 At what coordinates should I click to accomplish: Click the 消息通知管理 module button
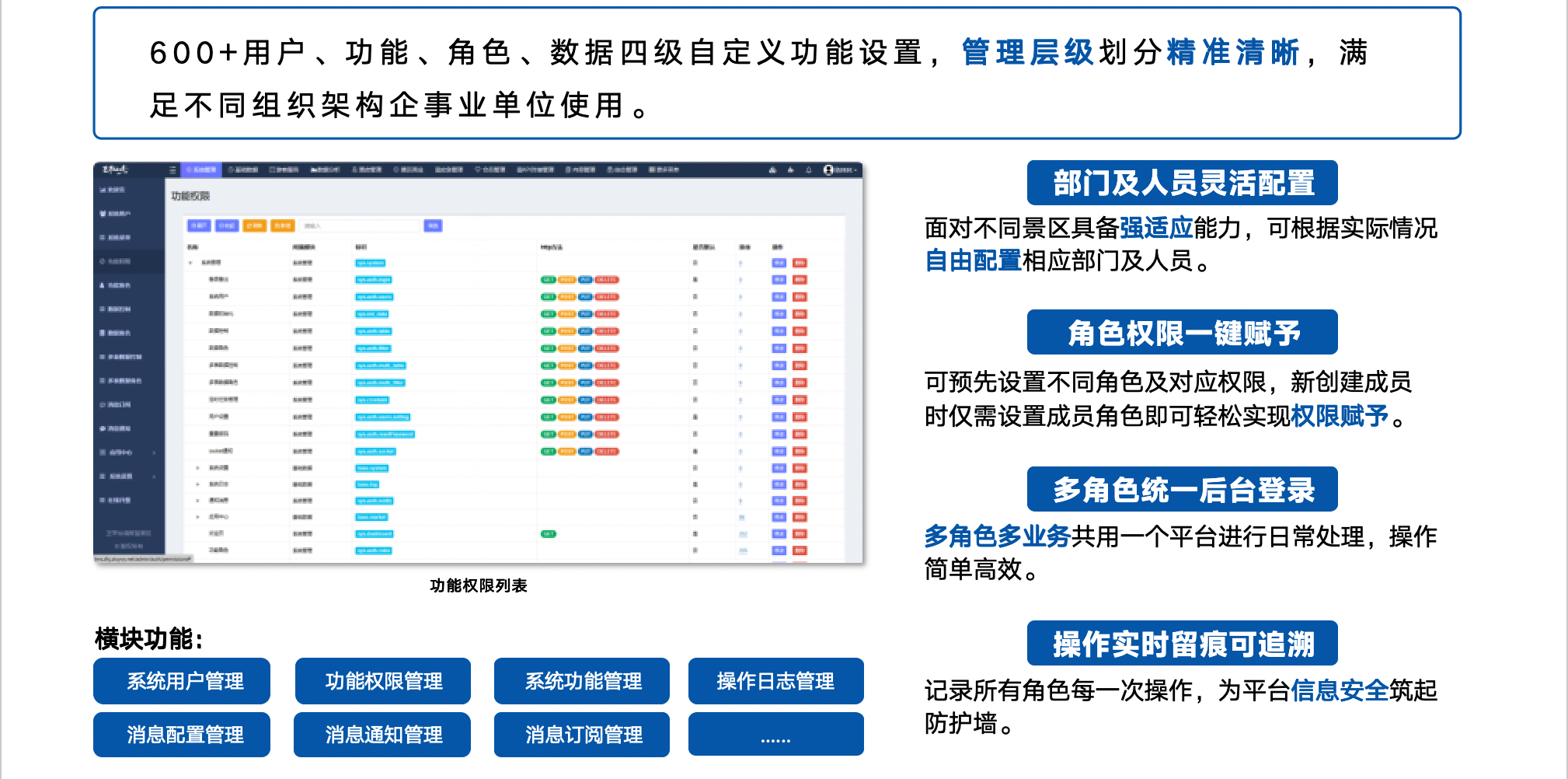click(382, 735)
